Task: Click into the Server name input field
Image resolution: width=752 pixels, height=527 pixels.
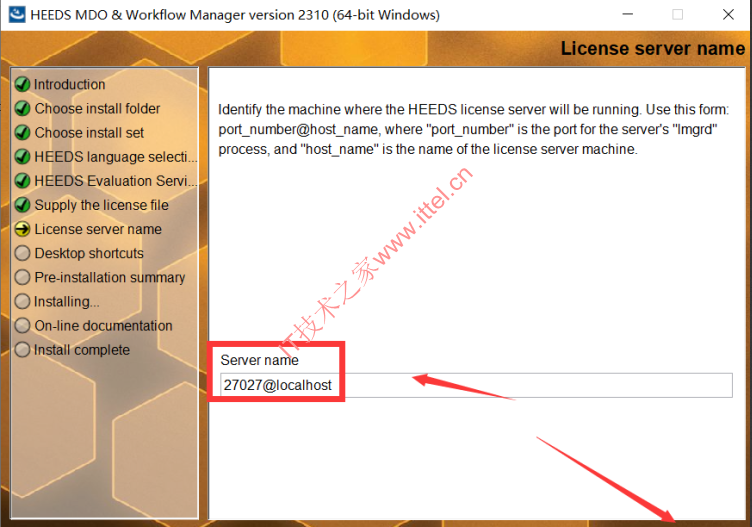Action: tap(476, 385)
